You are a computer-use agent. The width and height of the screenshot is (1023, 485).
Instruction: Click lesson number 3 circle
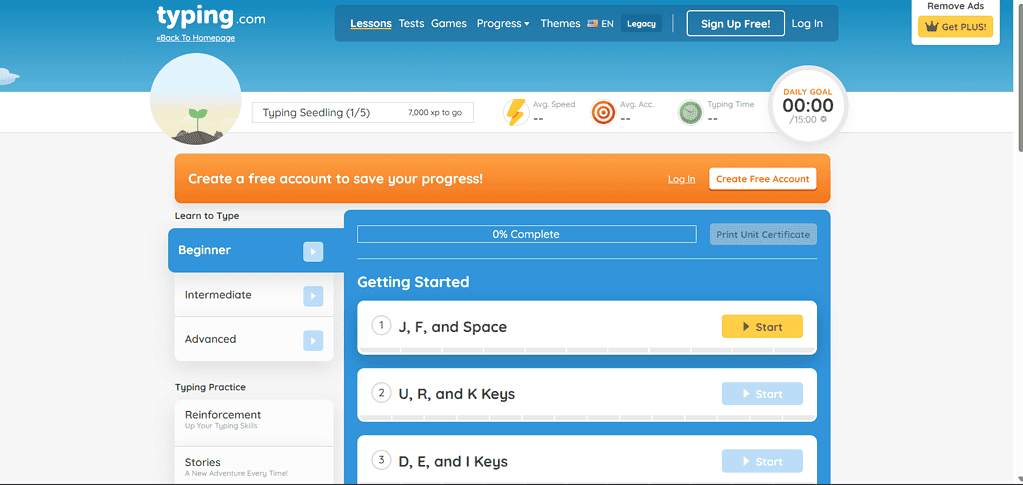tap(381, 460)
